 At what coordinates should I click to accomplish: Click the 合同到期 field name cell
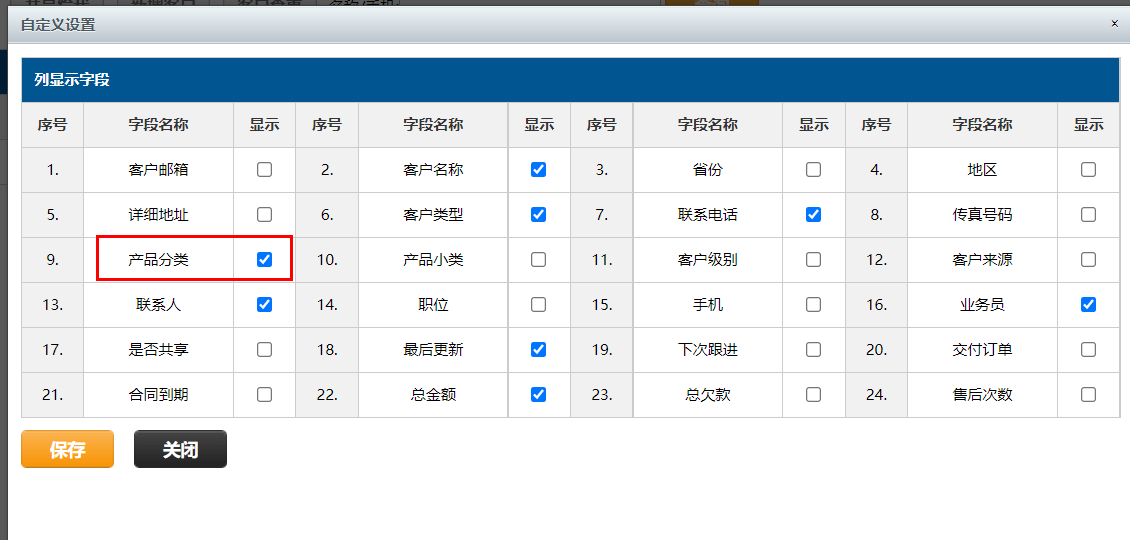[159, 394]
